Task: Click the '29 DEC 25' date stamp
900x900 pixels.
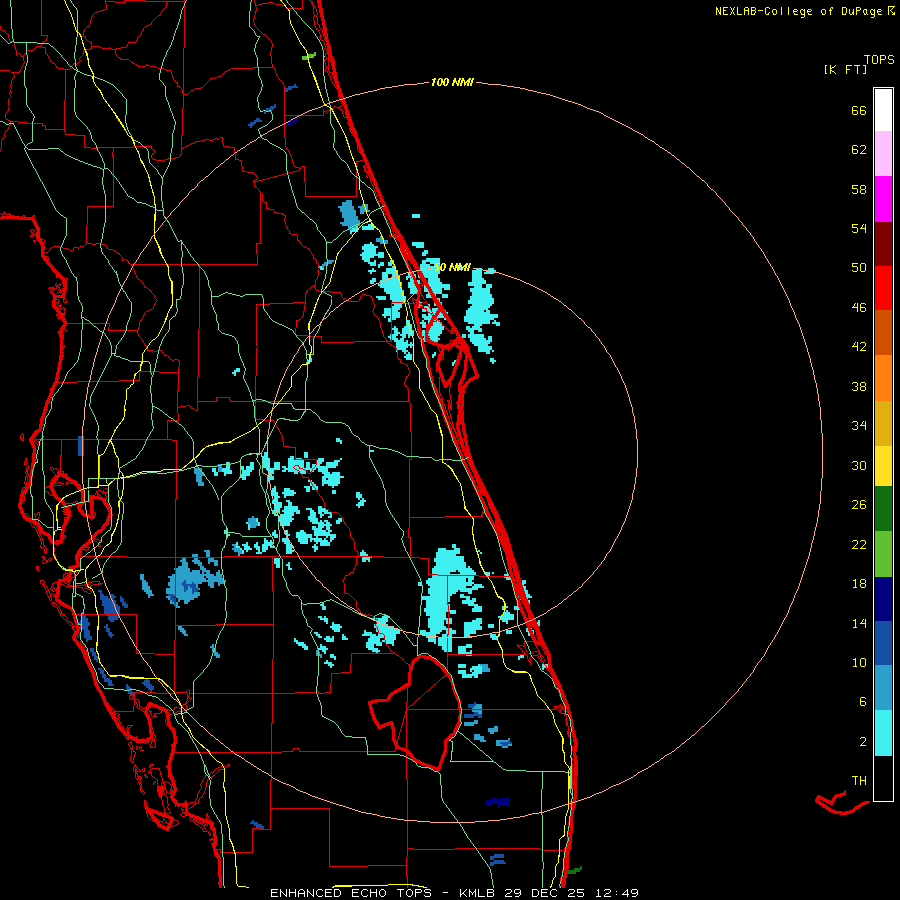Action: tap(546, 893)
